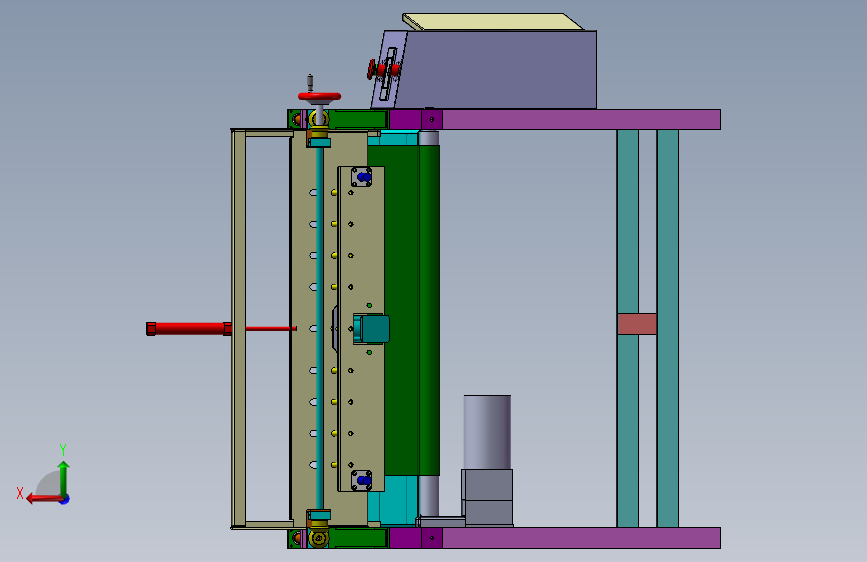Image resolution: width=867 pixels, height=562 pixels.
Task: Select the red knobs on the control box panel
Action: [x=383, y=70]
